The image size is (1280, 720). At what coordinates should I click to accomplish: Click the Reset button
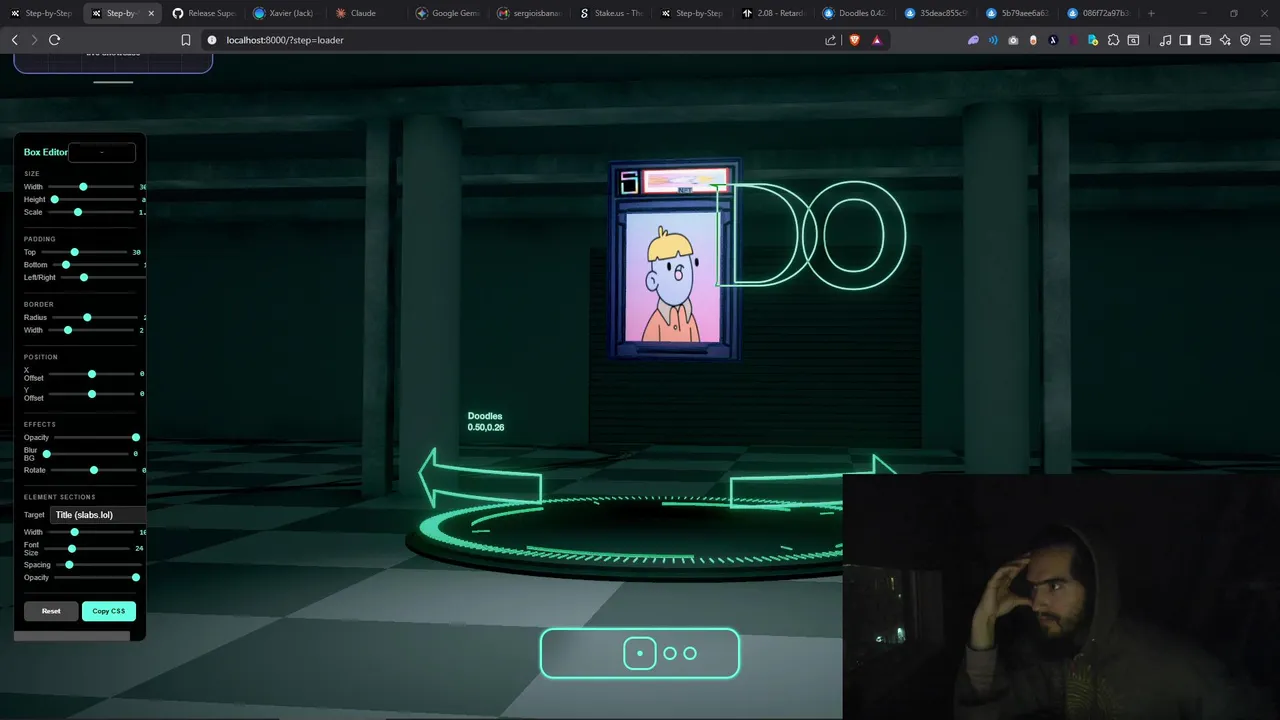[51, 611]
